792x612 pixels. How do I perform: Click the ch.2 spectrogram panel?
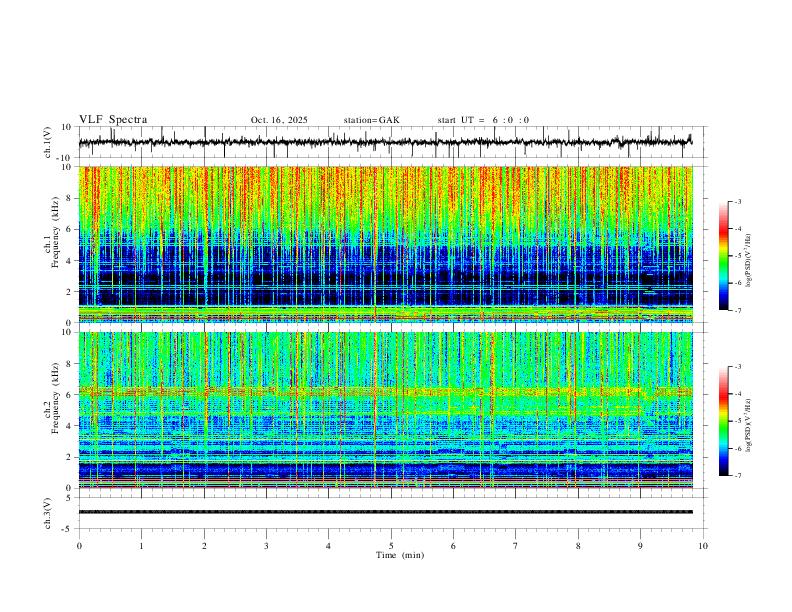pyautogui.click(x=385, y=410)
